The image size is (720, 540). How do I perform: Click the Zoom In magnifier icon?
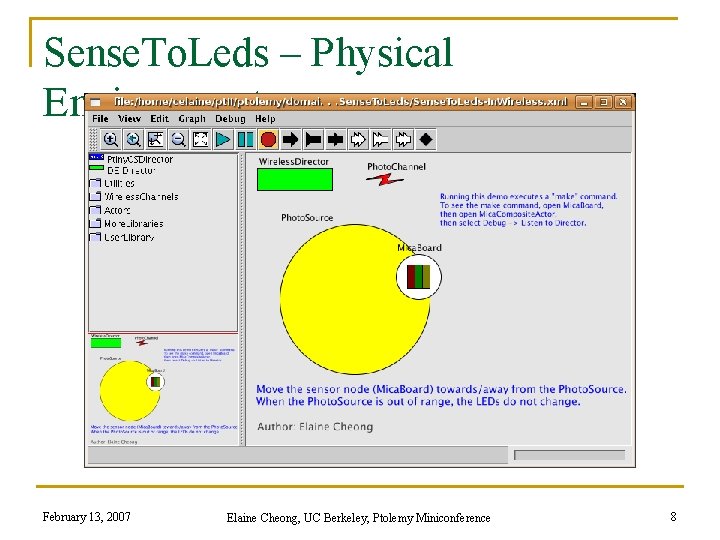(x=111, y=140)
